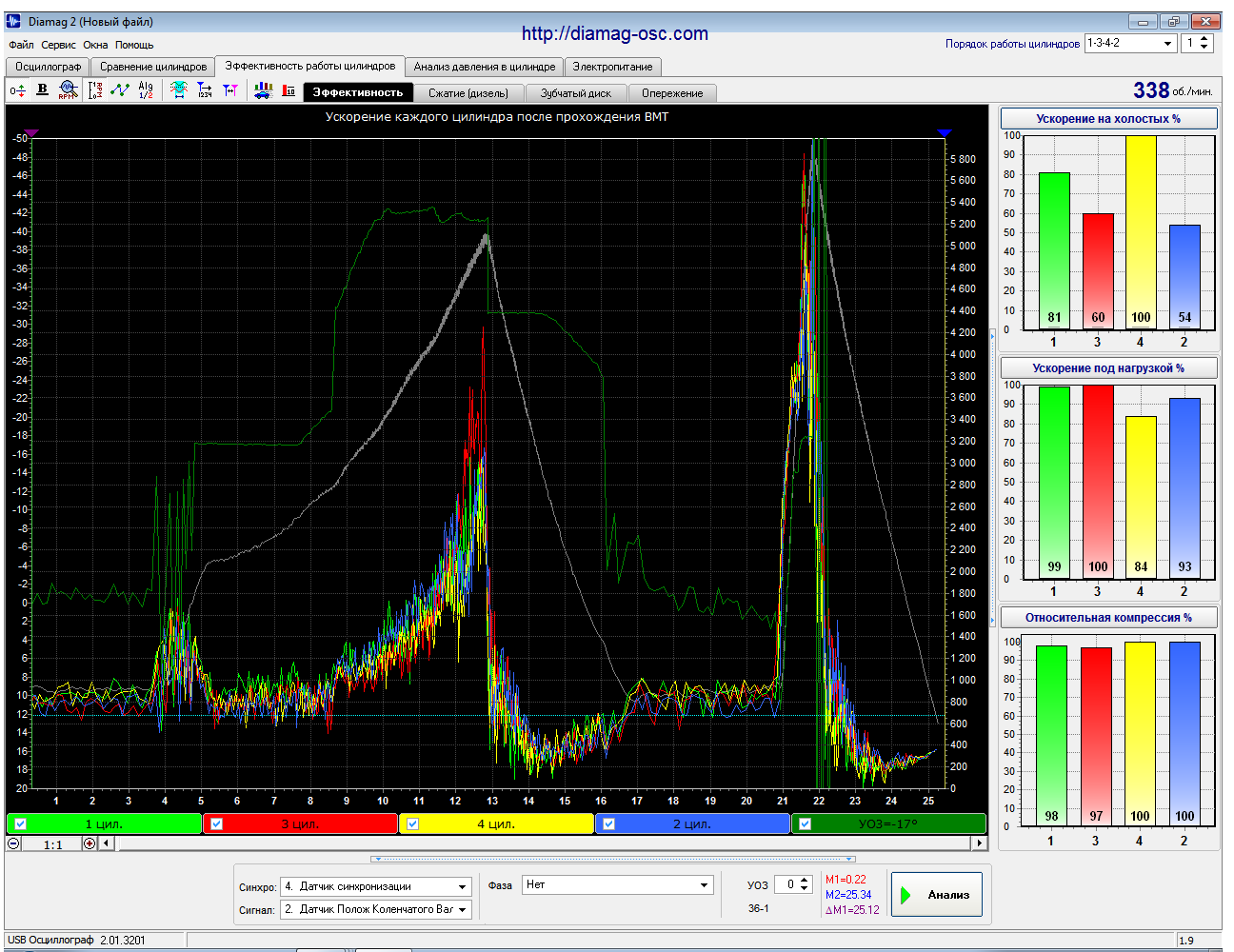Click the 1:1 zoom scale label

point(52,844)
